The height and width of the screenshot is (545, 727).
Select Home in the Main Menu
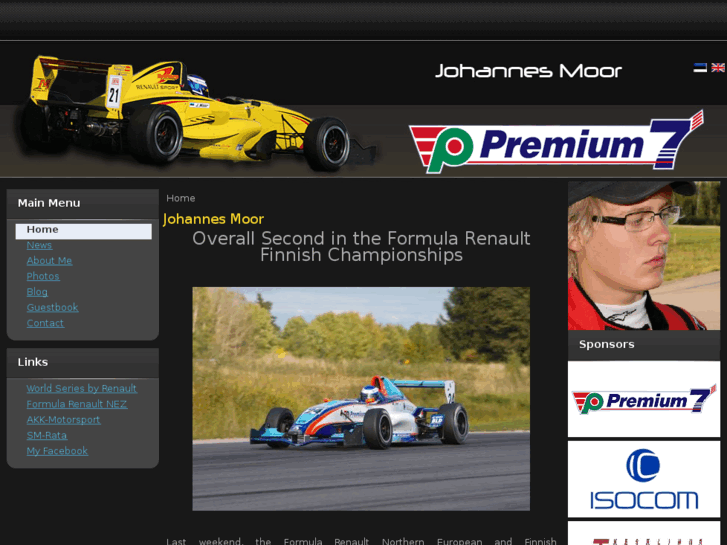[x=83, y=231]
